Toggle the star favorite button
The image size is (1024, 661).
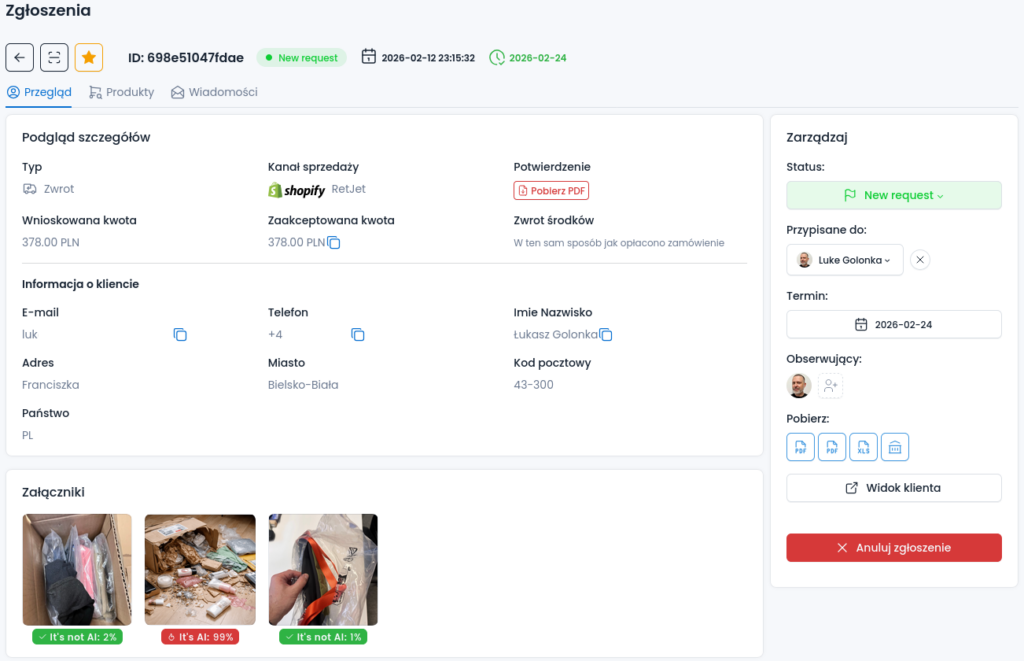click(89, 58)
